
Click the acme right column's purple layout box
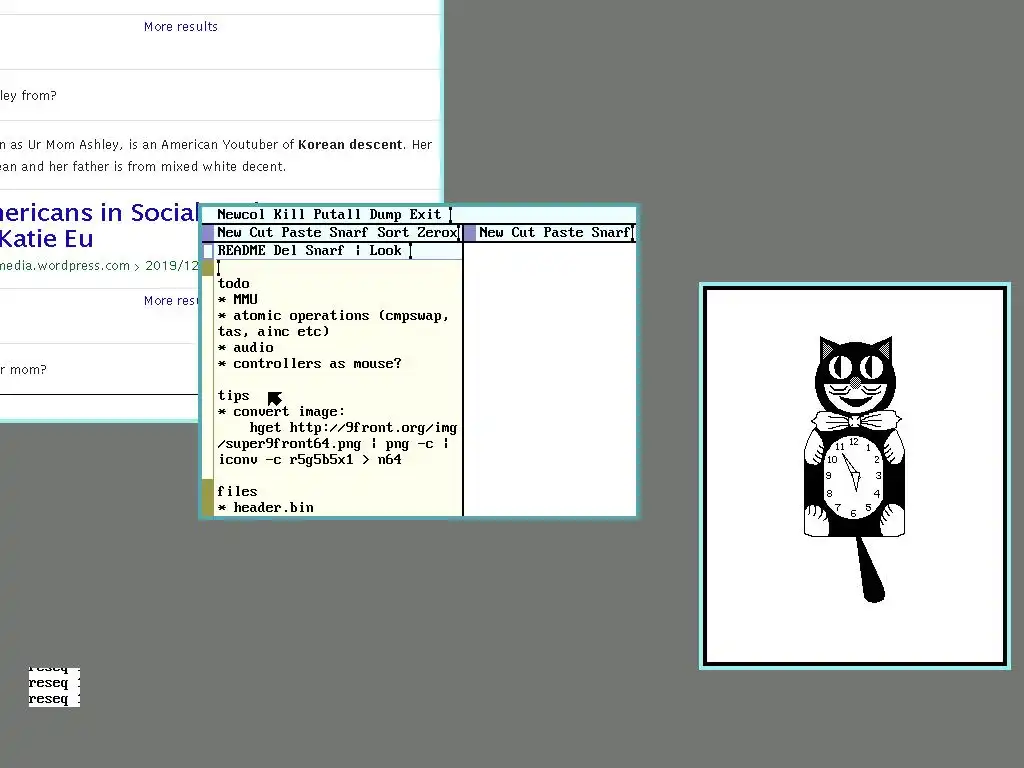point(470,232)
